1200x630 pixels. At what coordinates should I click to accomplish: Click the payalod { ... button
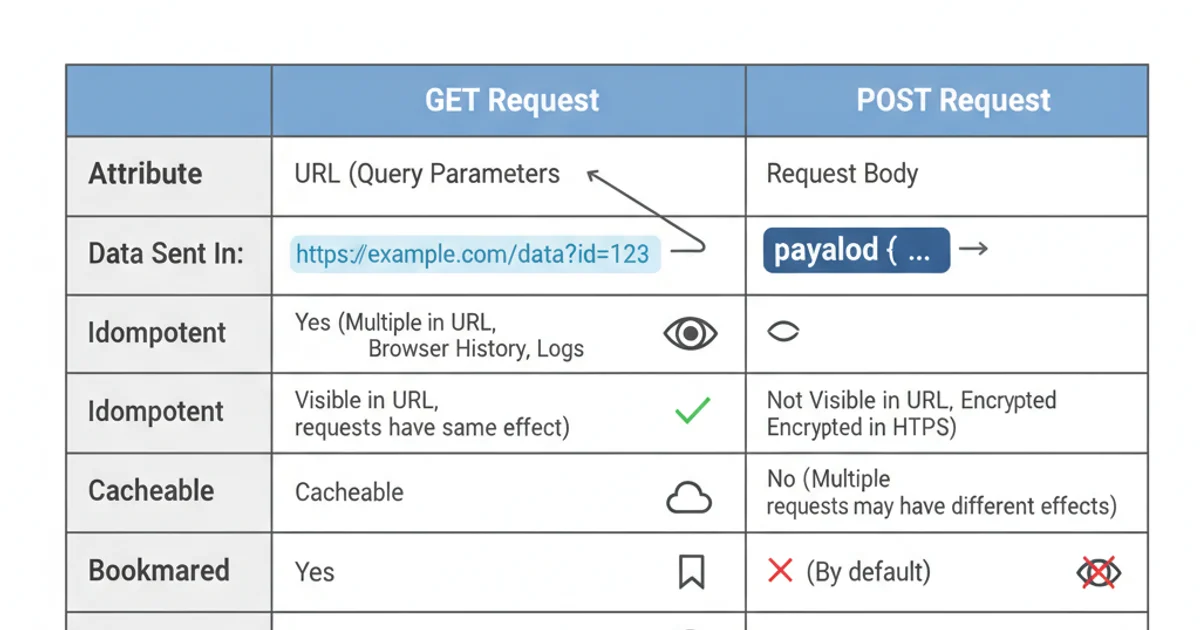coord(856,251)
